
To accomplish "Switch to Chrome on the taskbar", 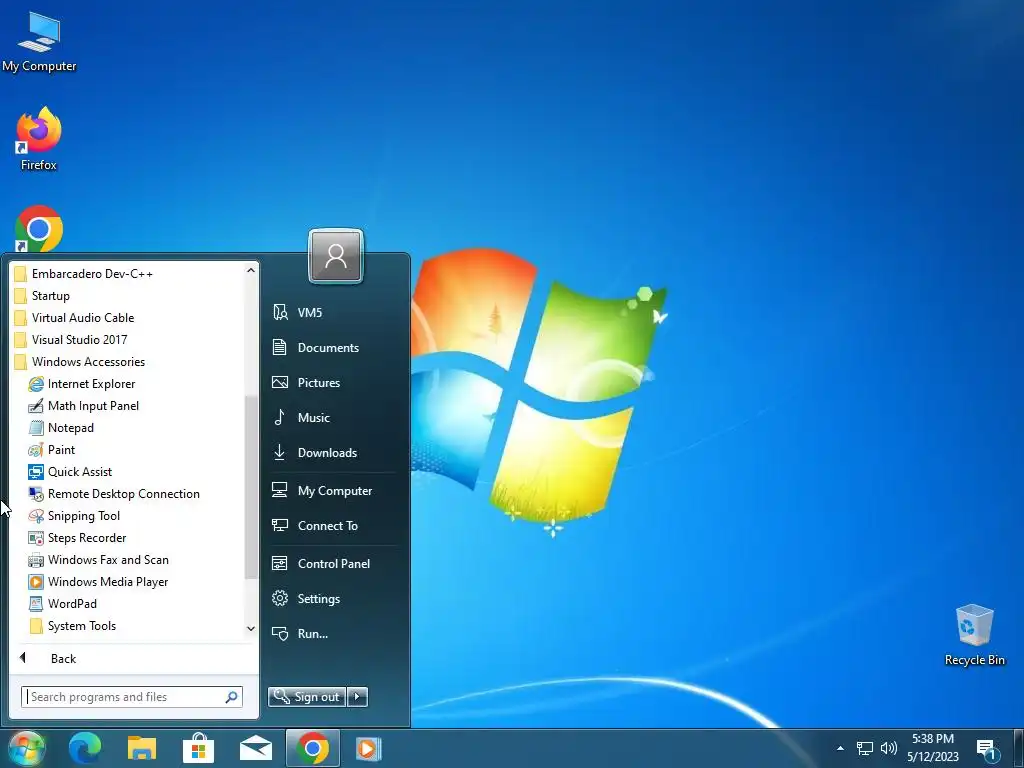I will [312, 748].
